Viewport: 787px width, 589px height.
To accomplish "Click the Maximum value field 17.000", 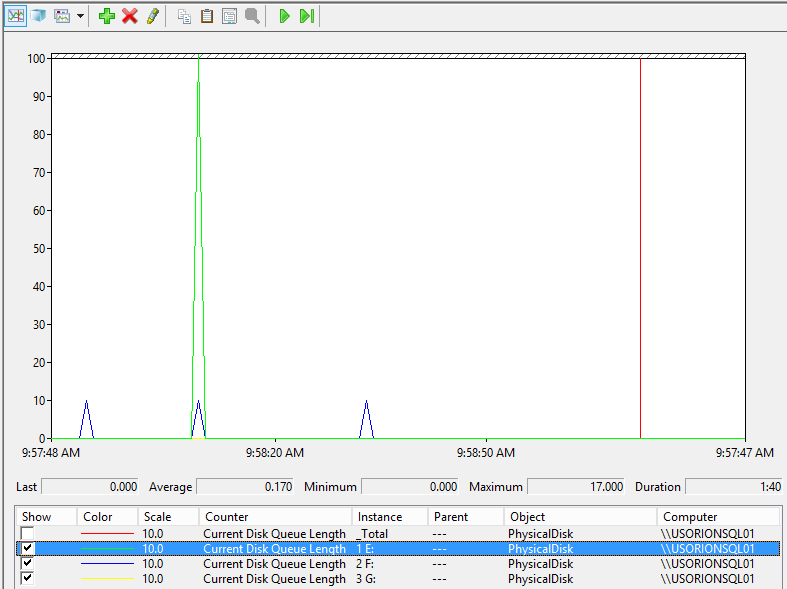I will pos(576,487).
